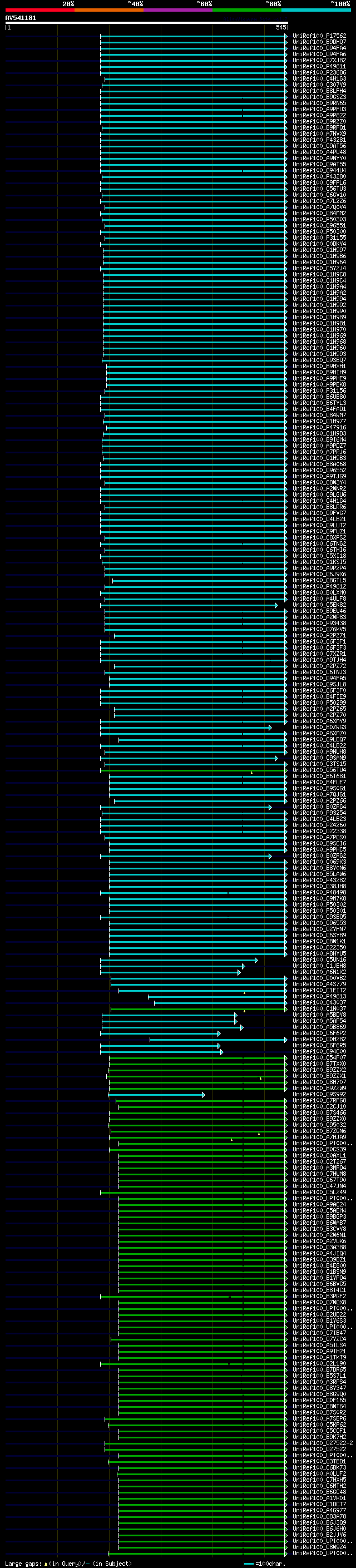Click the UniRef100_P23686 label
The height and width of the screenshot is (1568, 356).
pyautogui.click(x=319, y=72)
